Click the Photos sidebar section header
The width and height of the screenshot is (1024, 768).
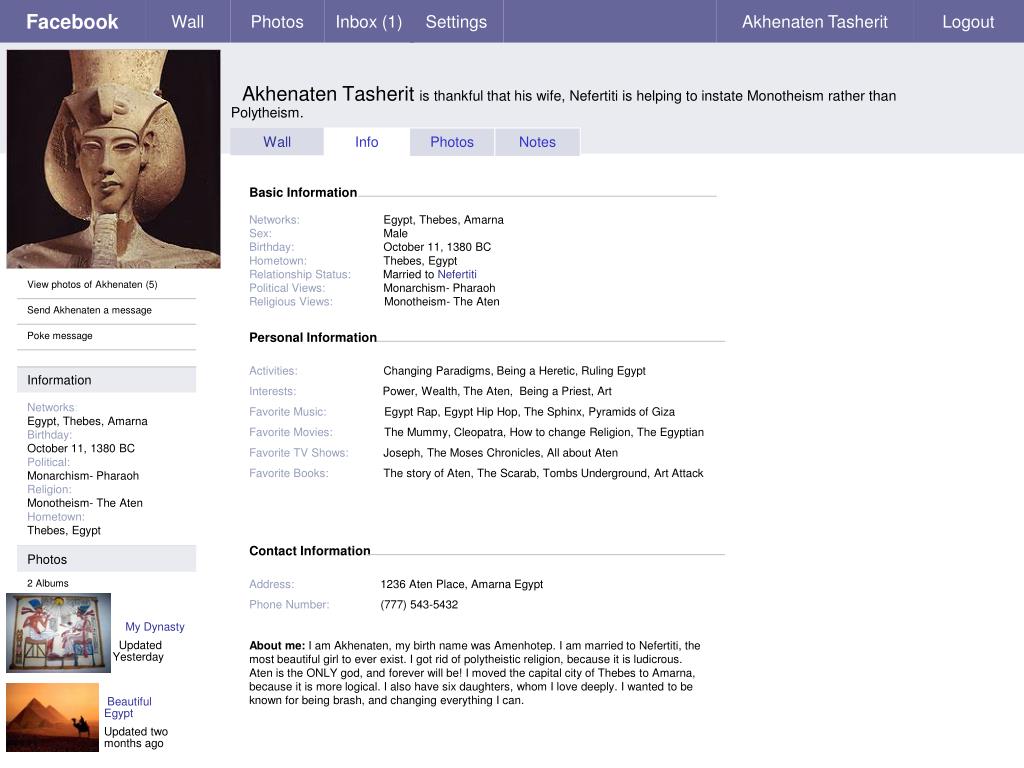[x=106, y=559]
